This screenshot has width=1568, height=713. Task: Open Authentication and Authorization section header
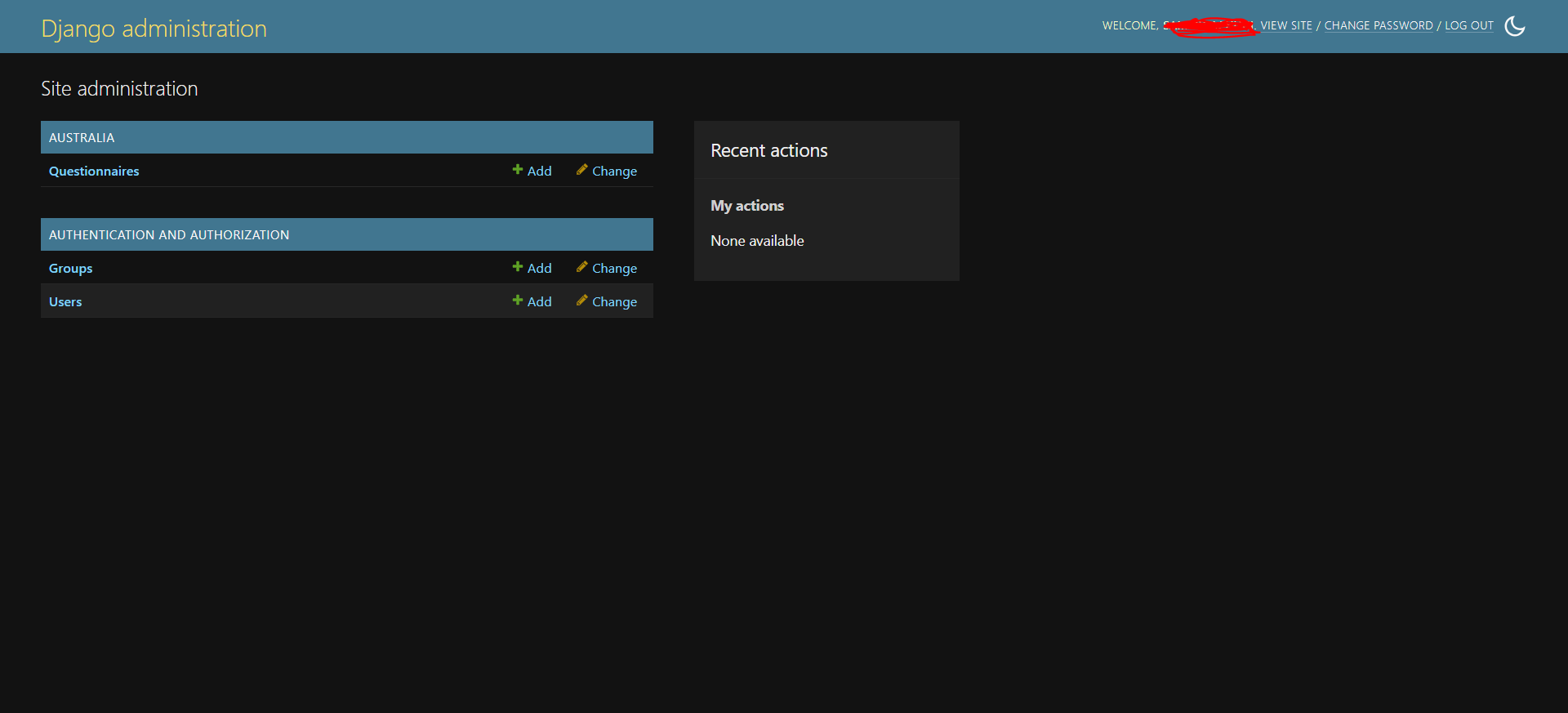169,234
